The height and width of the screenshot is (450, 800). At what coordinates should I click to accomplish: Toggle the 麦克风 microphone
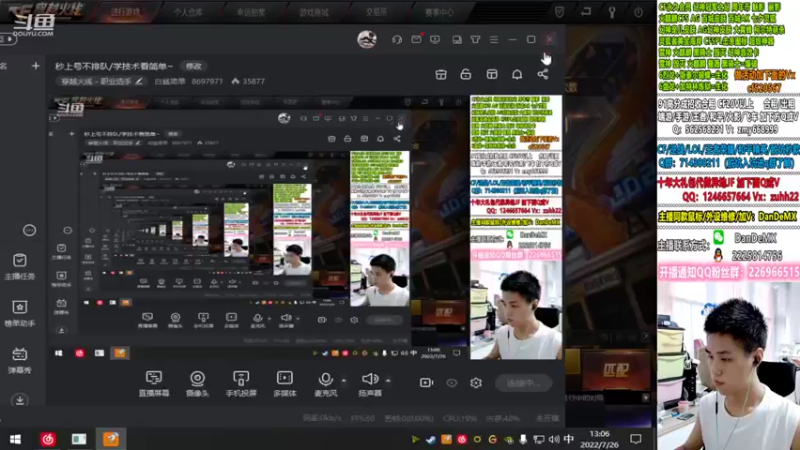point(326,384)
